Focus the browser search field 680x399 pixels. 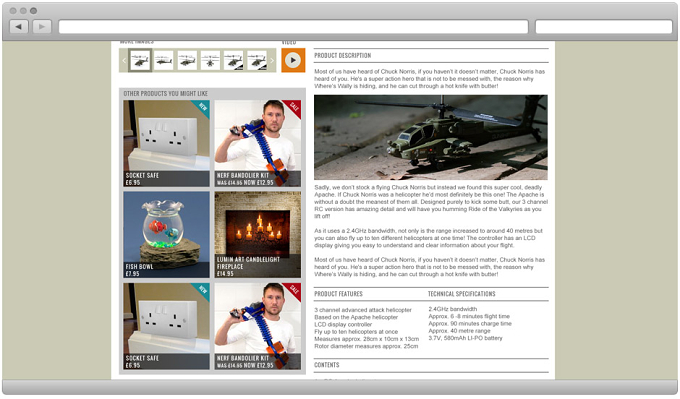(x=604, y=26)
